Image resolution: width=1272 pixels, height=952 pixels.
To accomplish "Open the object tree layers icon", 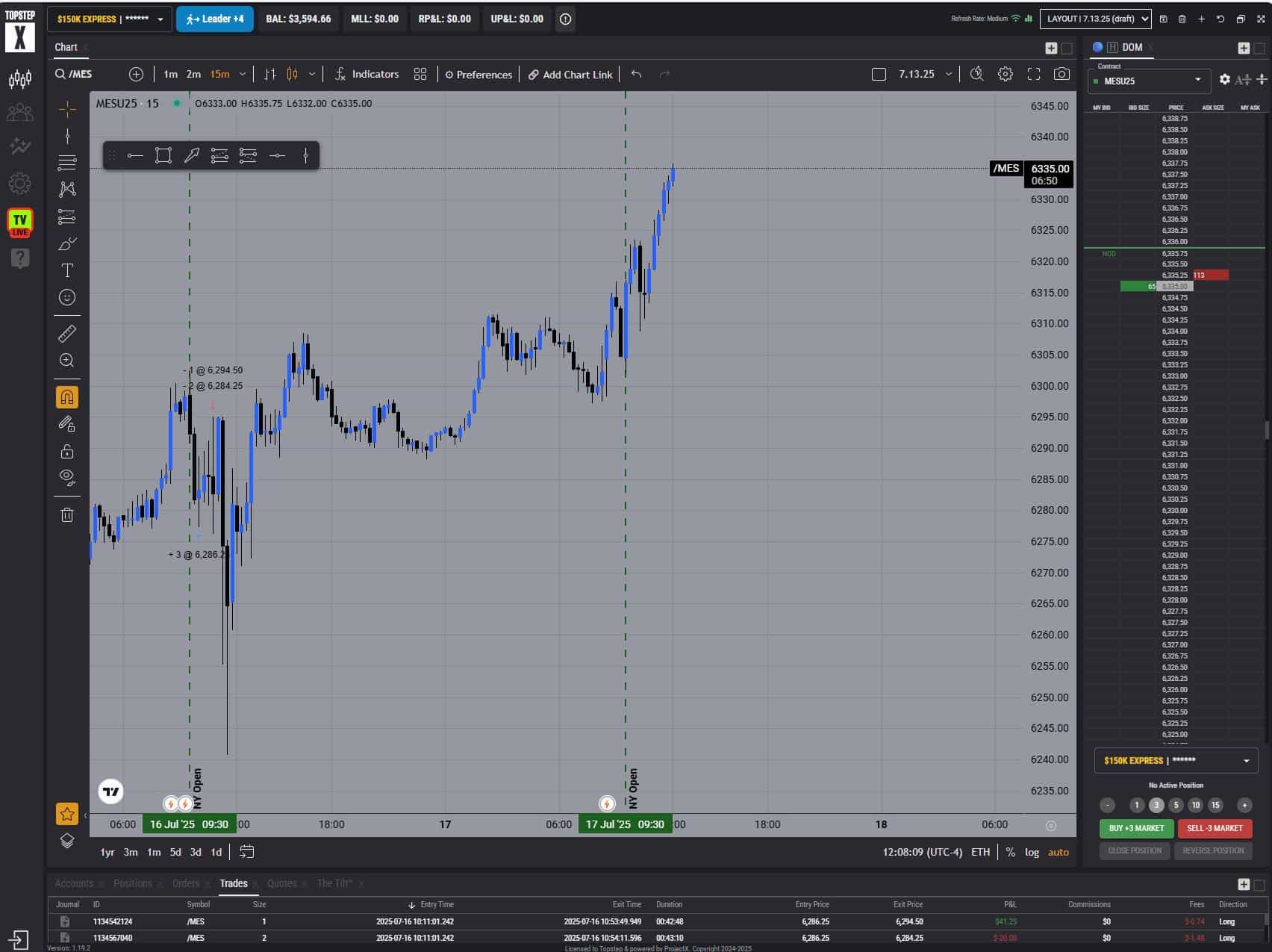I will click(67, 841).
